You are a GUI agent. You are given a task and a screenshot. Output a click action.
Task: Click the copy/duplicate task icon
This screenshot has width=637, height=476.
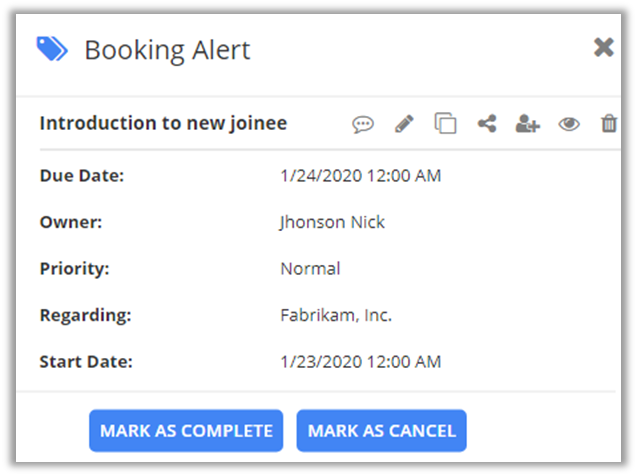pyautogui.click(x=445, y=124)
